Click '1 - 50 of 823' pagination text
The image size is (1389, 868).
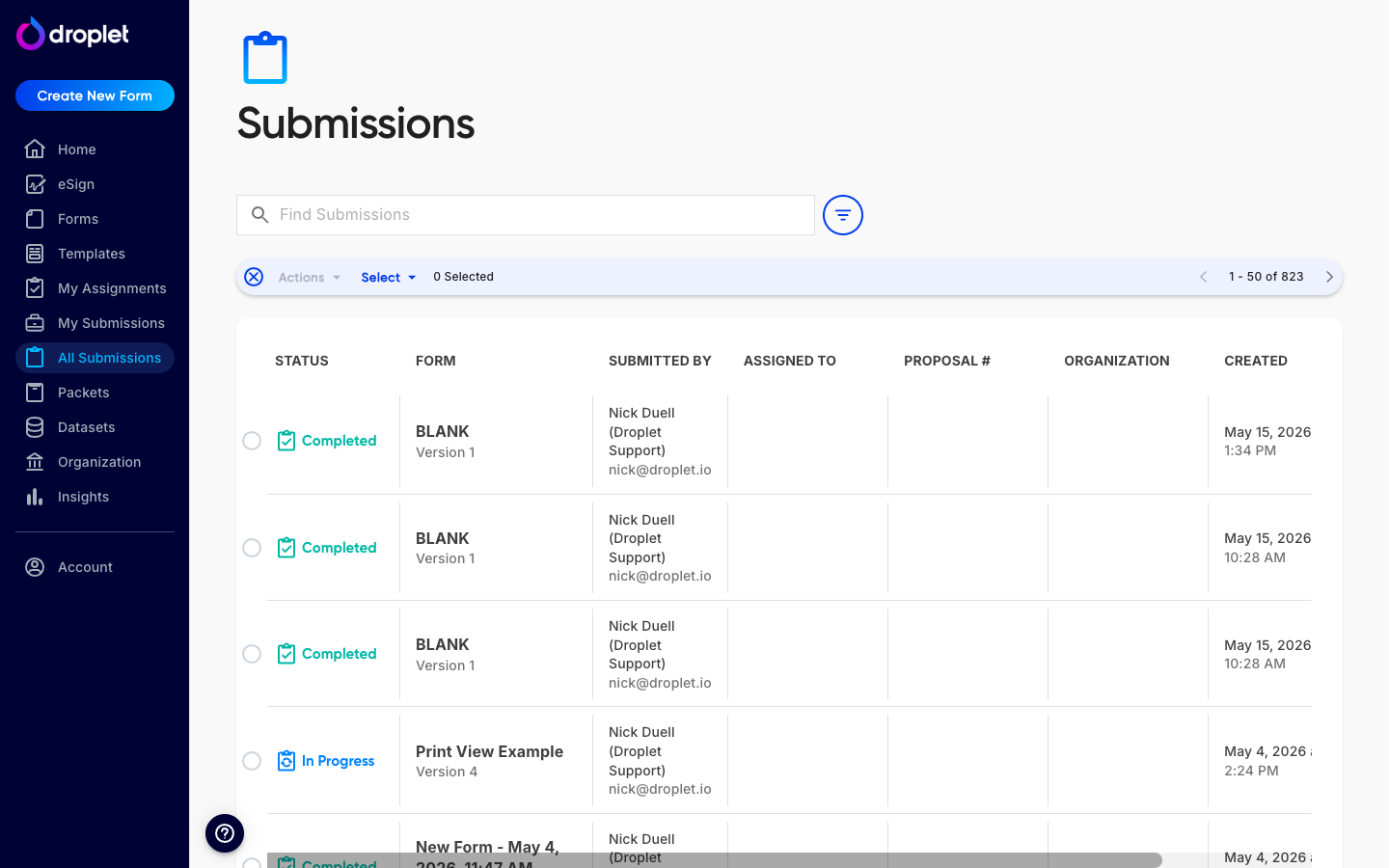point(1266,277)
